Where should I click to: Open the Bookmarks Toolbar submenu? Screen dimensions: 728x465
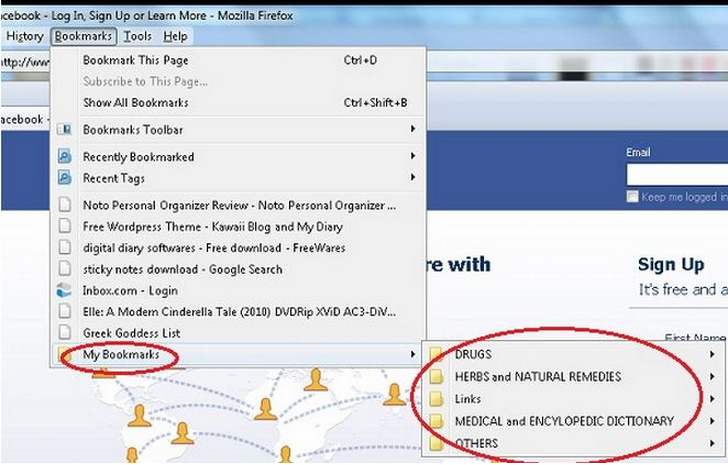tap(238, 130)
